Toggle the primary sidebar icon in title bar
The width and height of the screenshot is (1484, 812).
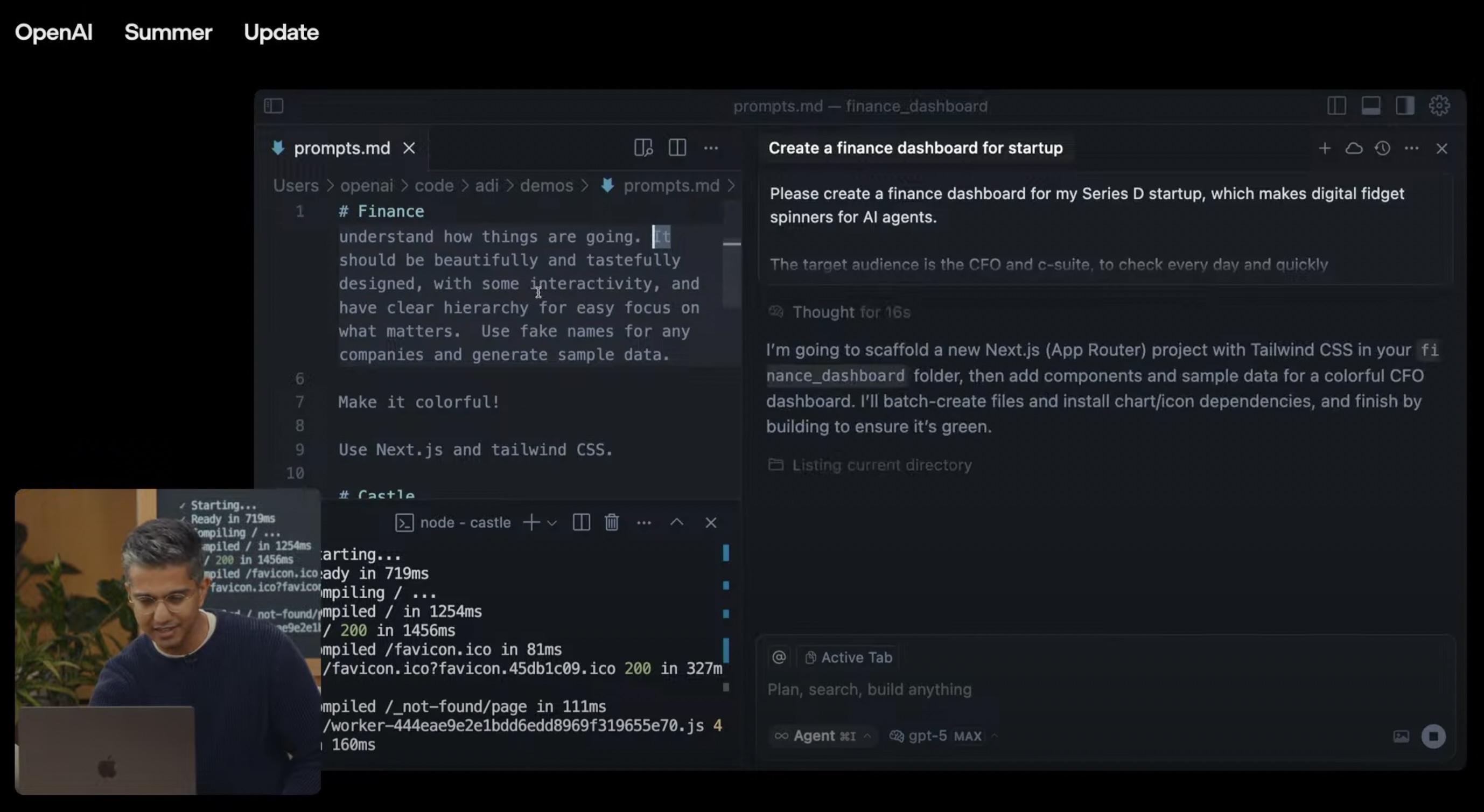pyautogui.click(x=274, y=106)
